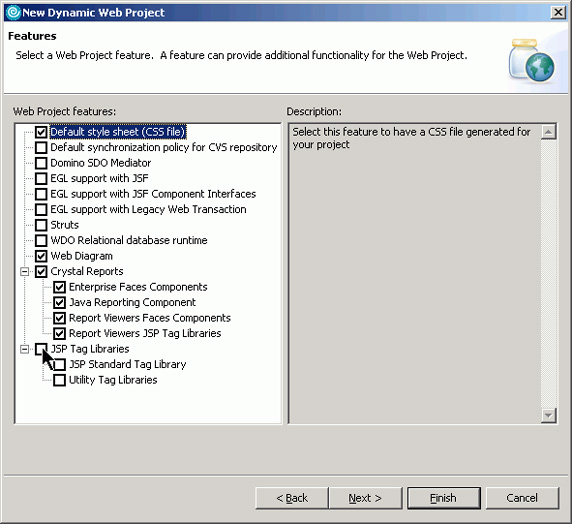Select the Java Reporting Component label
This screenshot has height=524, width=572.
coord(132,303)
